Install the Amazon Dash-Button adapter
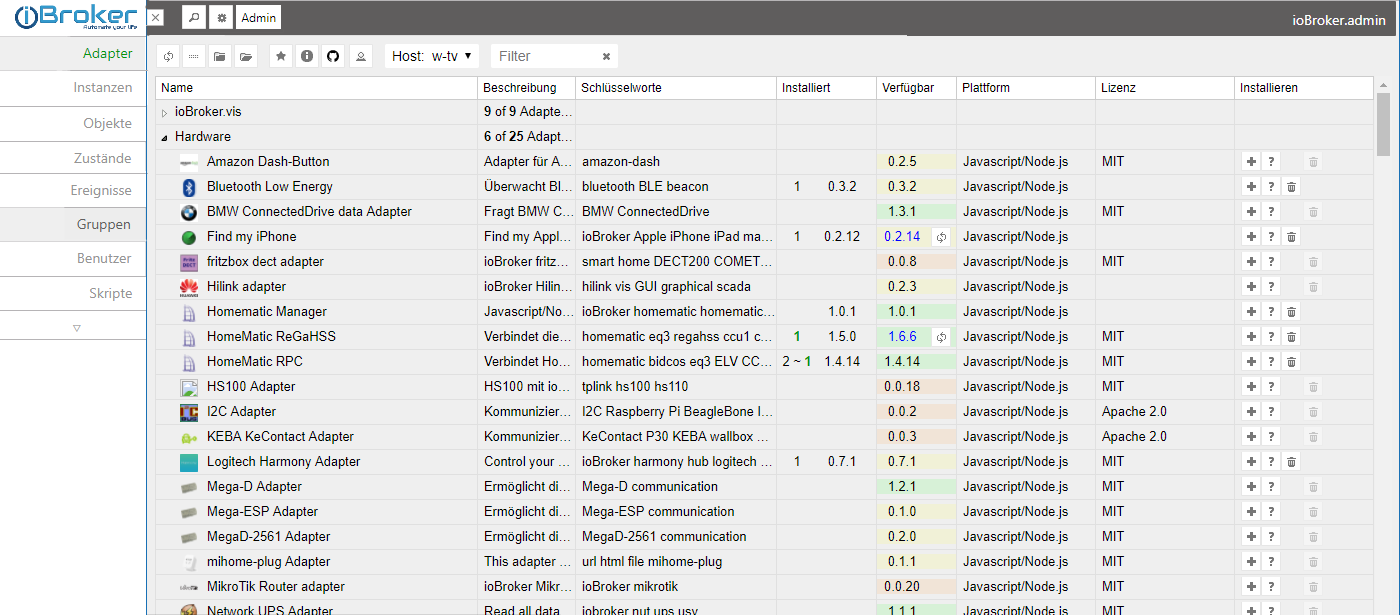Image resolution: width=1400 pixels, height=615 pixels. tap(1251, 161)
